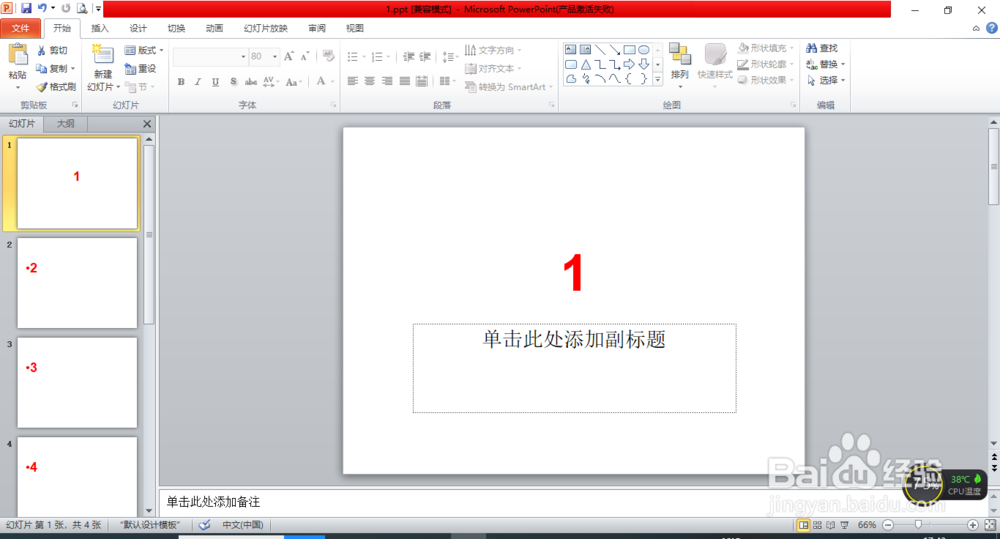Center align the text
Screen dimensions: 1000x539
click(x=369, y=82)
